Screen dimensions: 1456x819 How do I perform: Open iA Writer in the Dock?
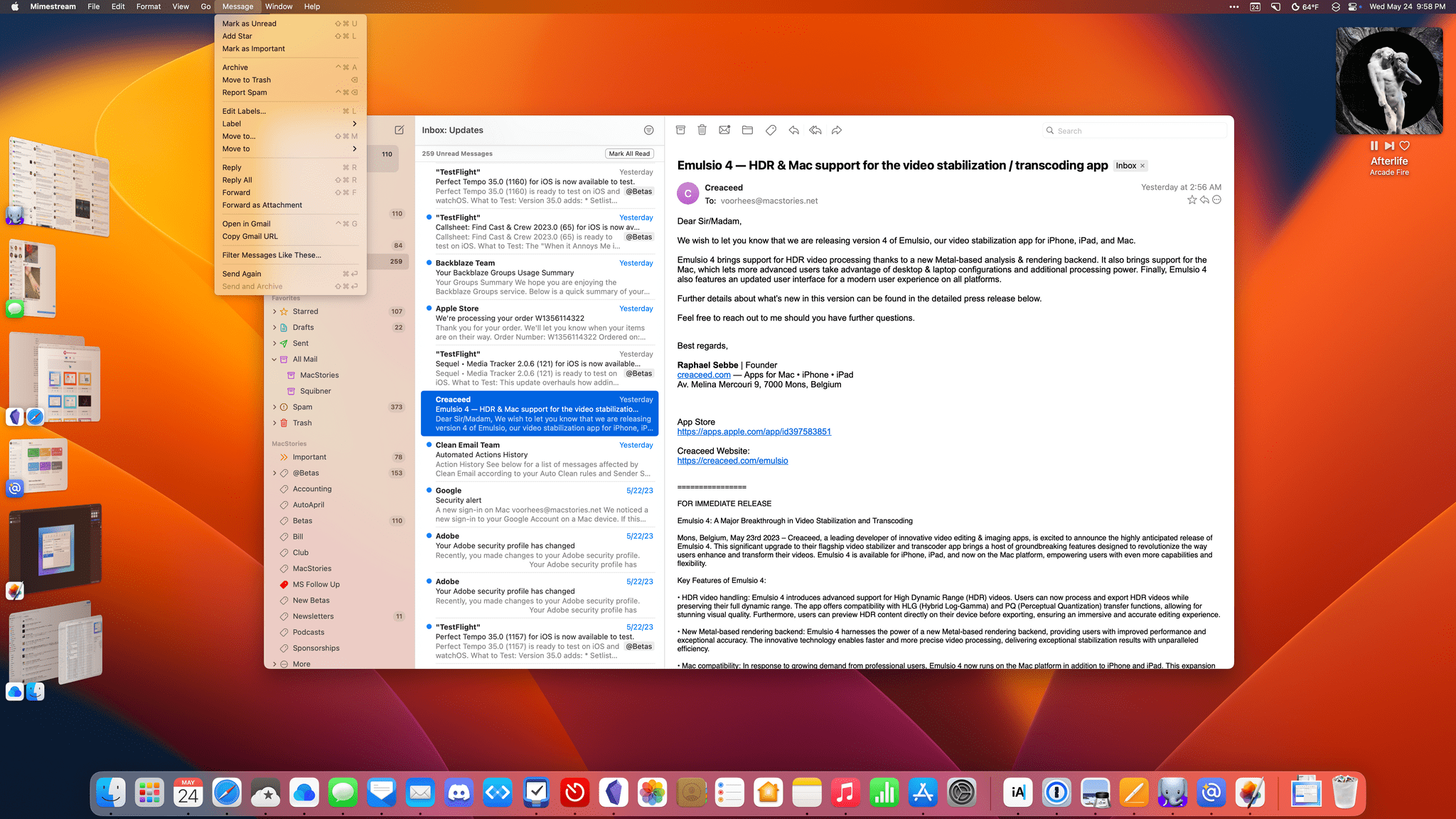point(1018,792)
